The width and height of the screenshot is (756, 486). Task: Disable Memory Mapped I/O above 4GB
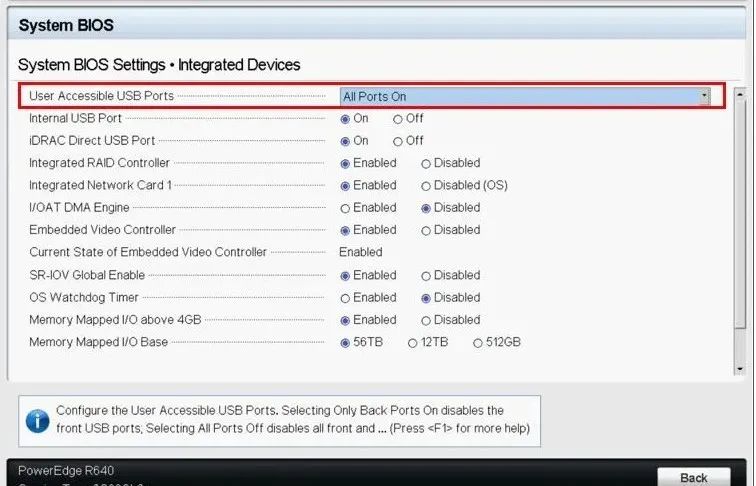click(426, 320)
